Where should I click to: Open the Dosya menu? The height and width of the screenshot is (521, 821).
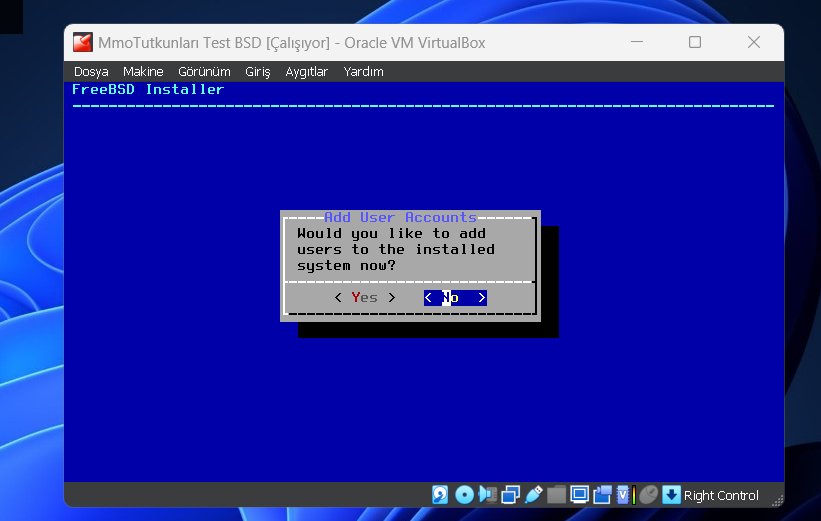pos(91,72)
